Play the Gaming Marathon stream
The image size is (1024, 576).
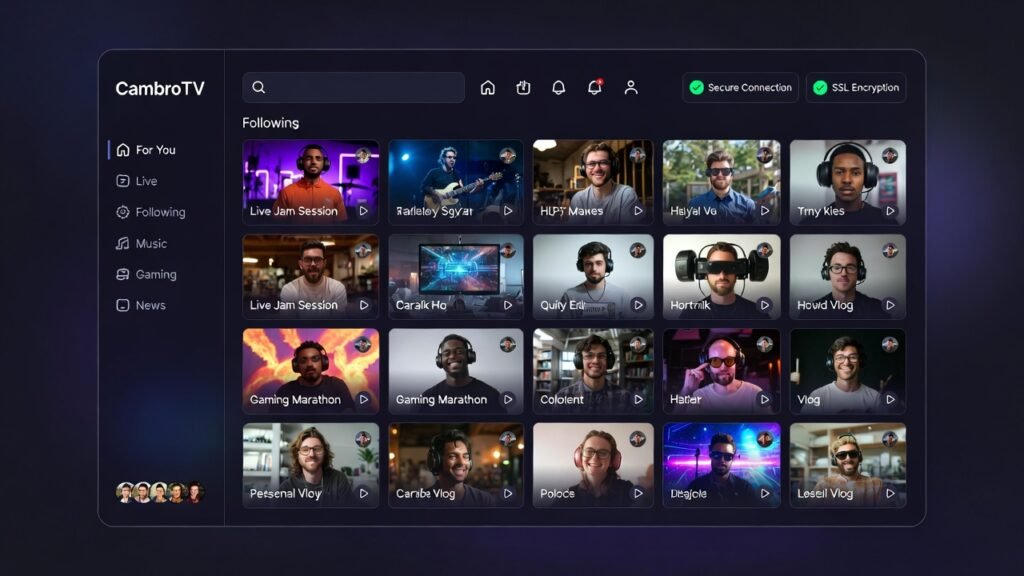[310, 370]
